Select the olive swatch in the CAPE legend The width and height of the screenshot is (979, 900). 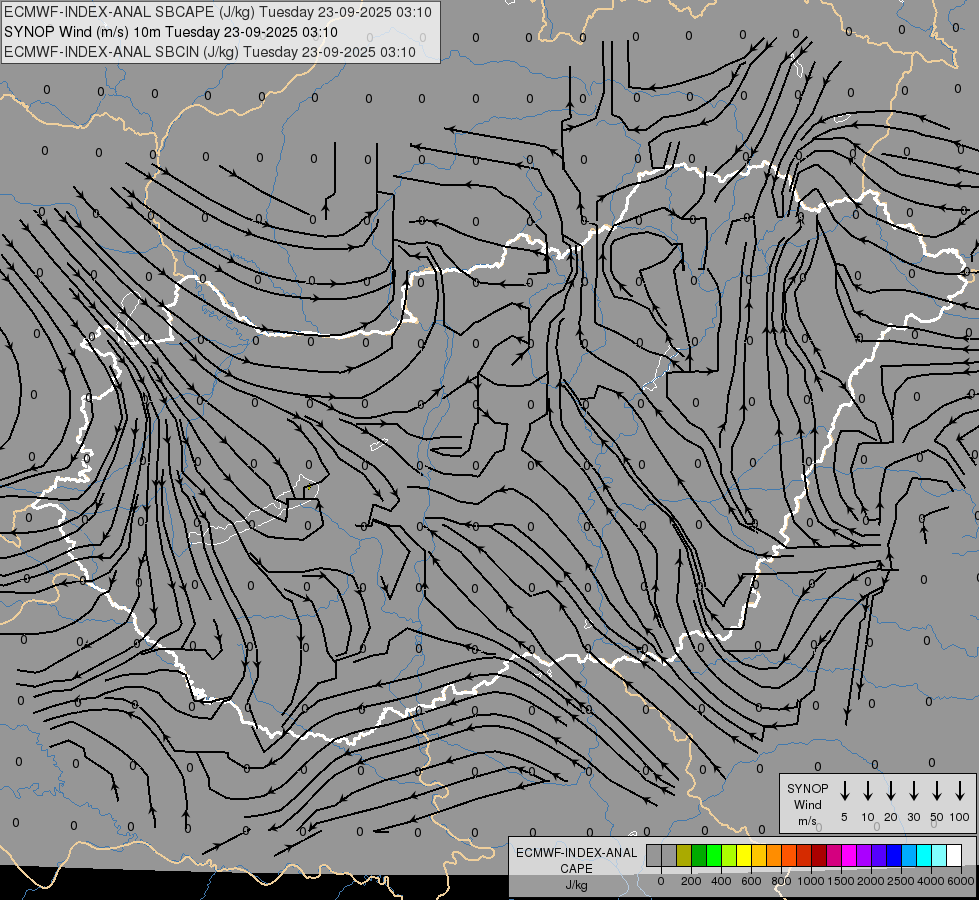pyautogui.click(x=684, y=855)
